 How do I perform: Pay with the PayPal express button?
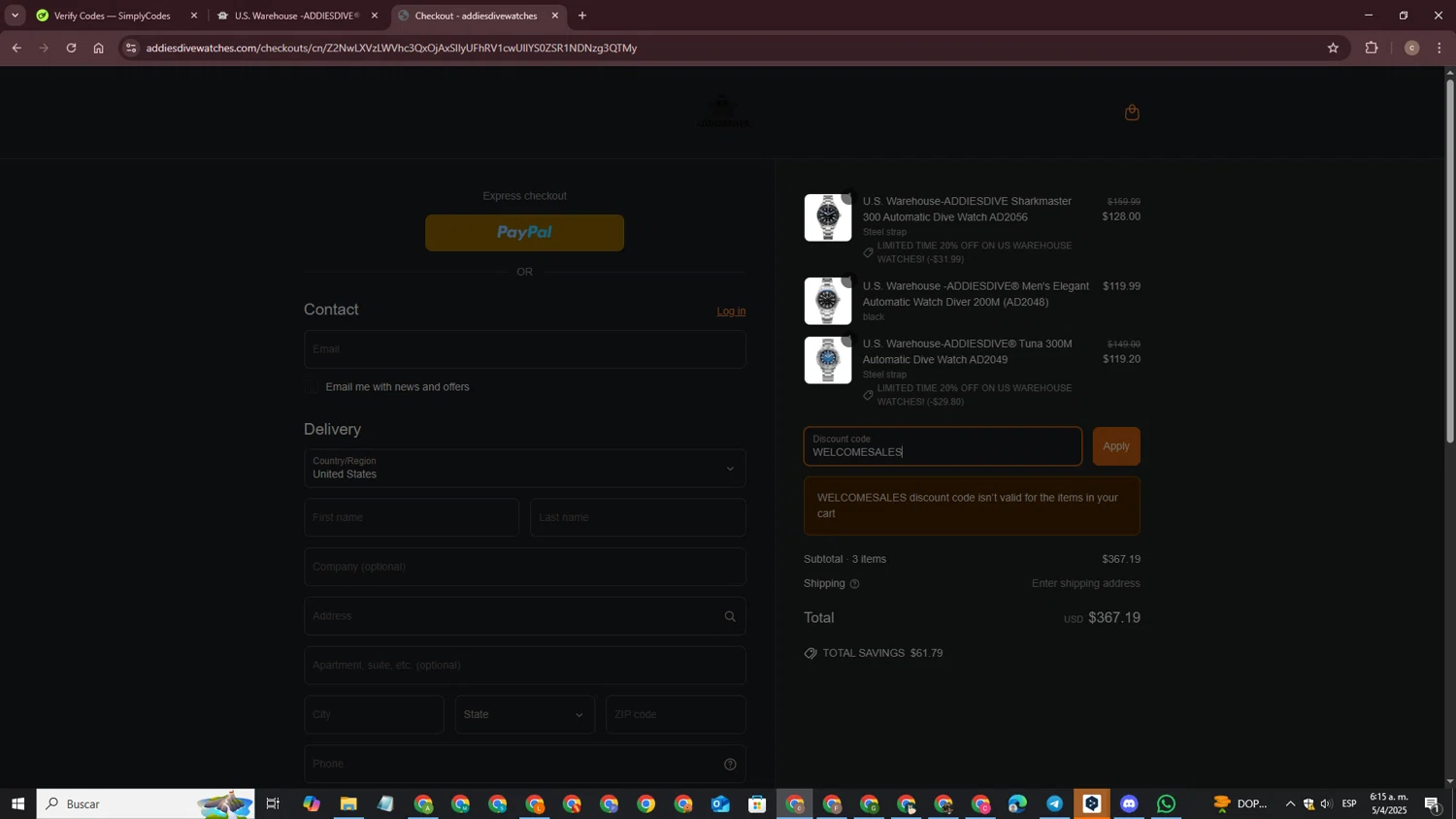525,233
